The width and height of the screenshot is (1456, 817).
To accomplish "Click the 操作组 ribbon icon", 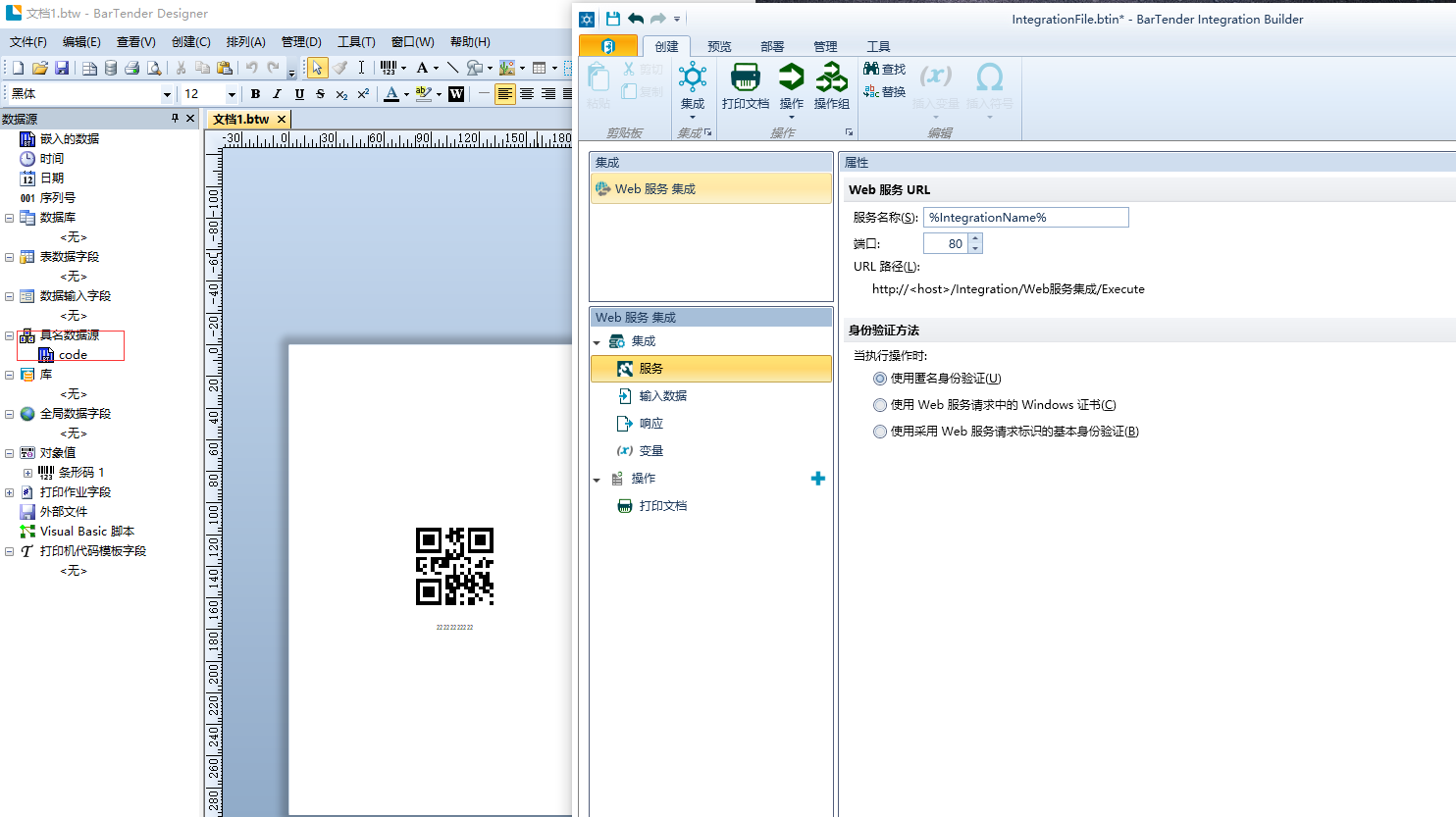I will 831,78.
